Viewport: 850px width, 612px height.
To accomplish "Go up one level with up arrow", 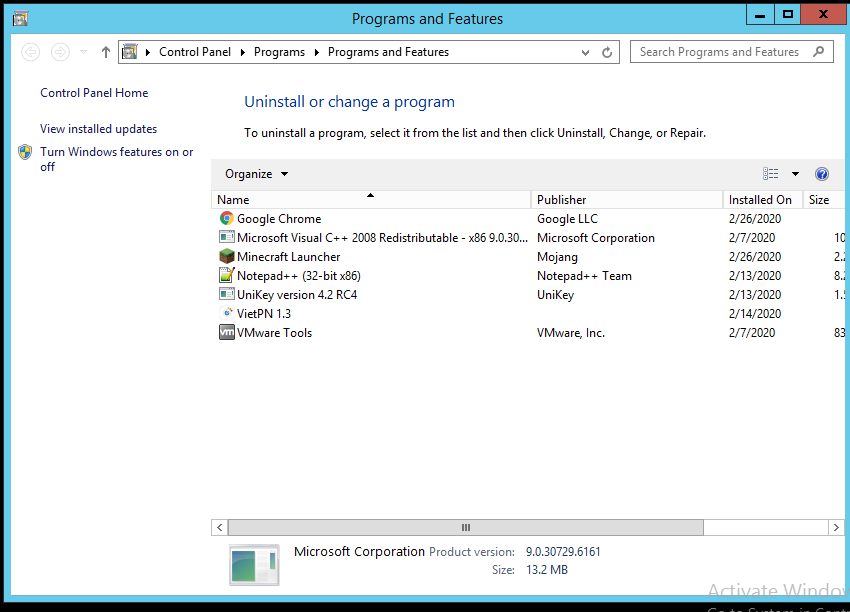I will click(106, 52).
